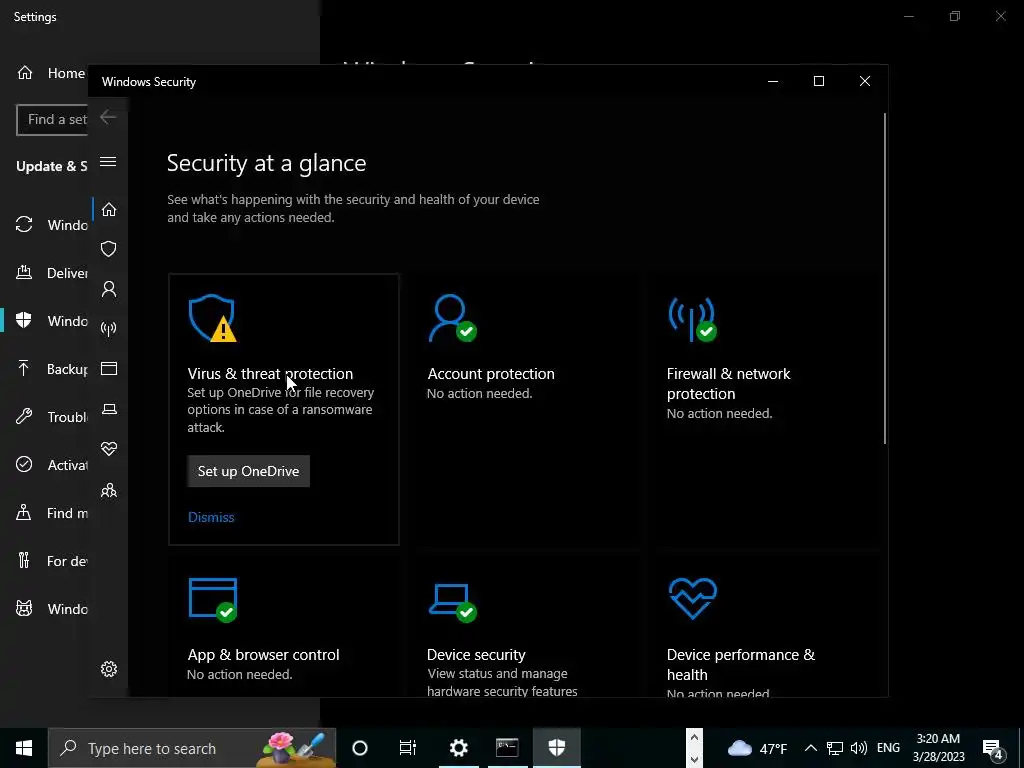Click the back arrow in Windows Security
Screen dimensions: 1024x768
pyautogui.click(x=108, y=118)
